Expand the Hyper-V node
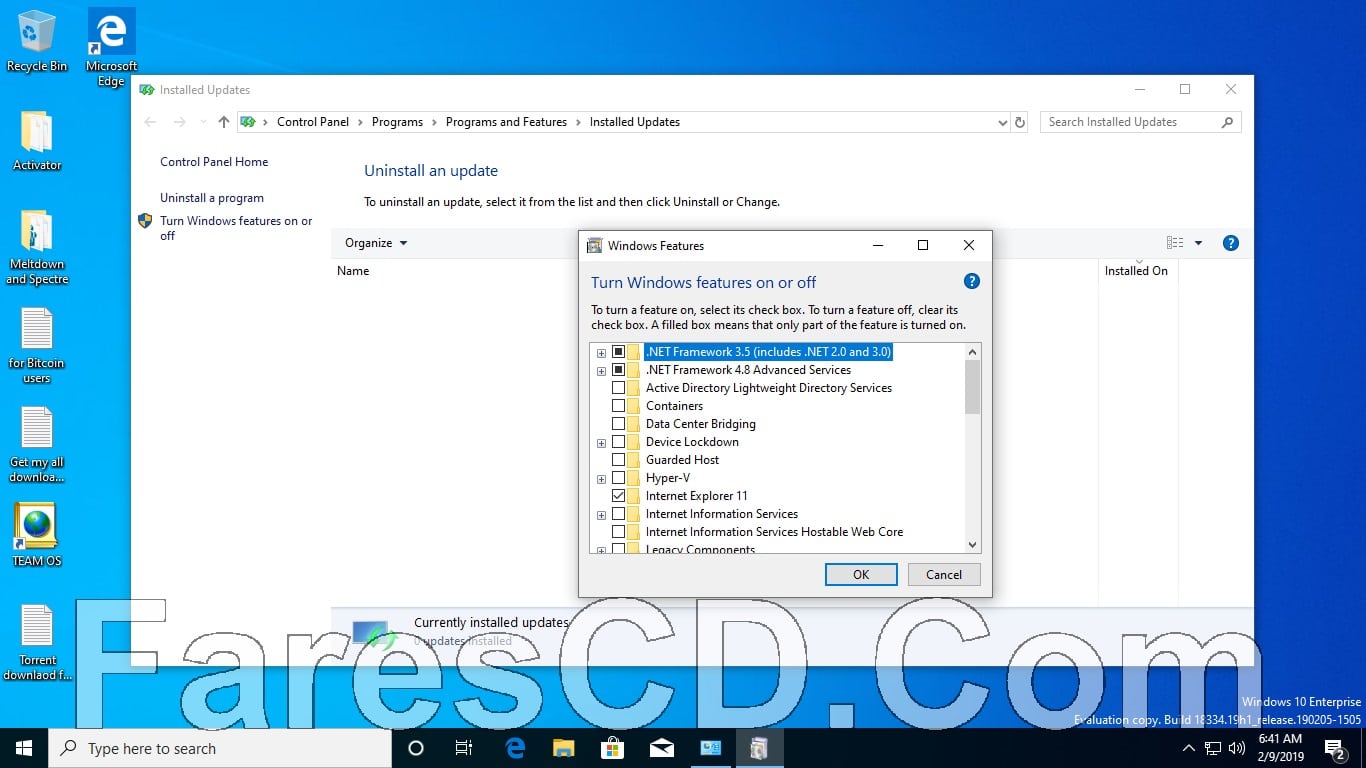 (601, 479)
